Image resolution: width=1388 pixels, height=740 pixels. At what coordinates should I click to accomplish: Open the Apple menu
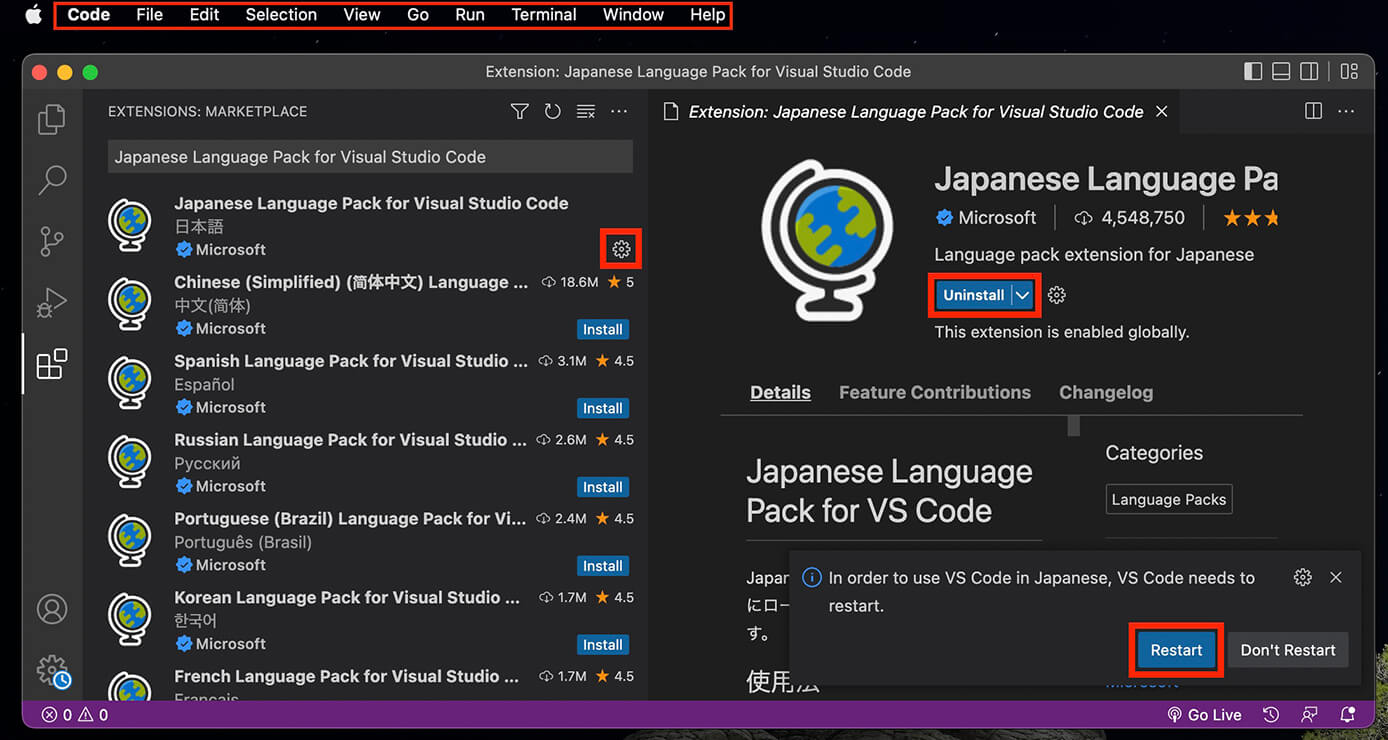coord(33,15)
